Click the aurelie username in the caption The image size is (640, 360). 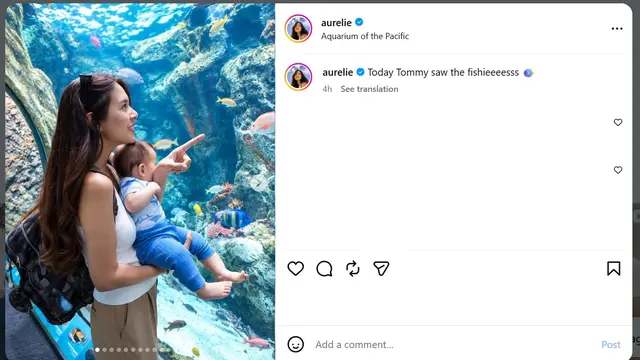coord(338,72)
